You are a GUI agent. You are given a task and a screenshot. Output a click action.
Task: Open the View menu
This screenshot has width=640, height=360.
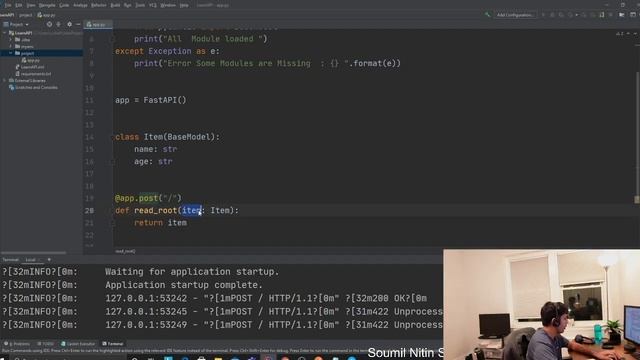click(31, 5)
